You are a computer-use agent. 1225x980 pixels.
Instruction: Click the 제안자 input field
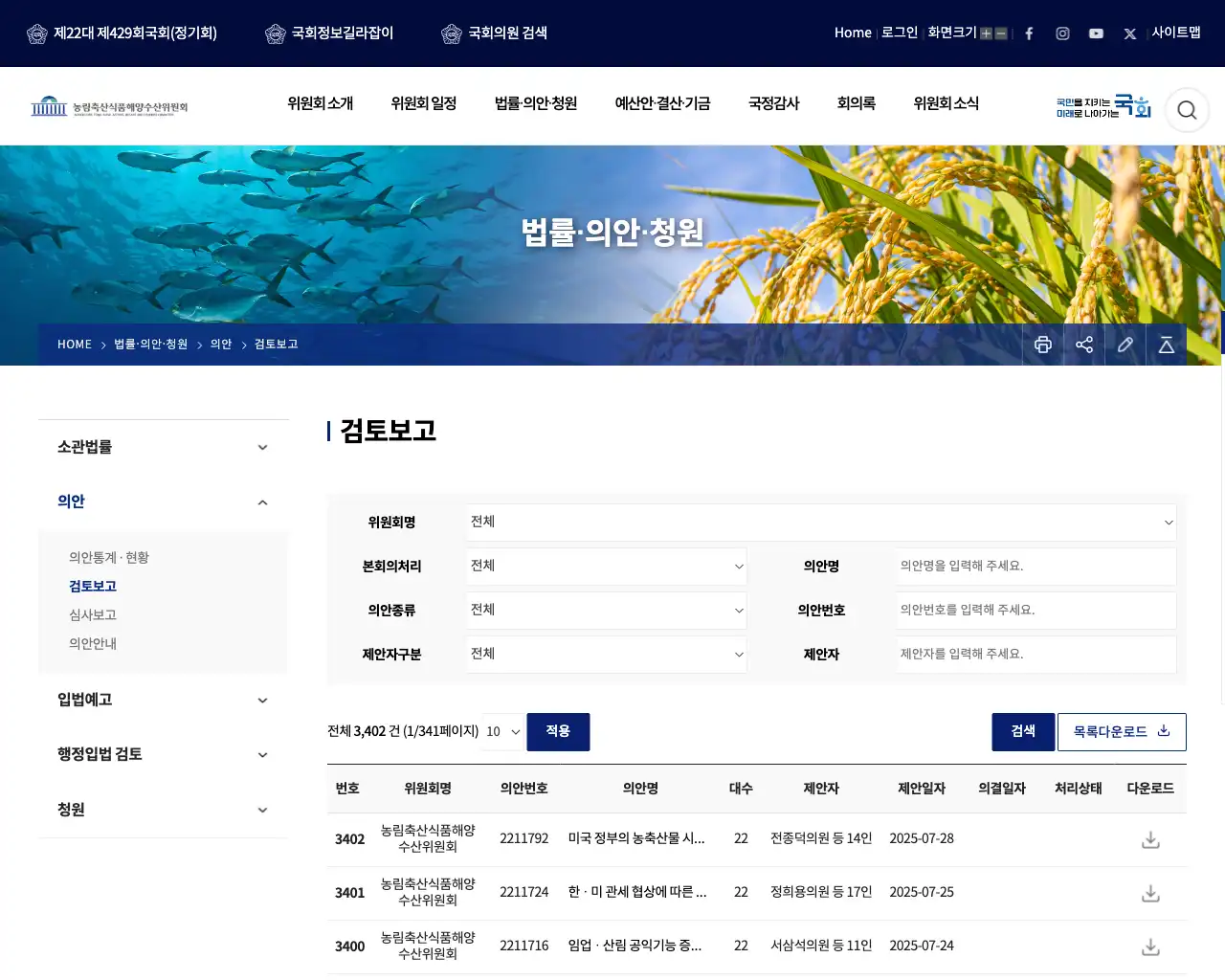pyautogui.click(x=1036, y=655)
